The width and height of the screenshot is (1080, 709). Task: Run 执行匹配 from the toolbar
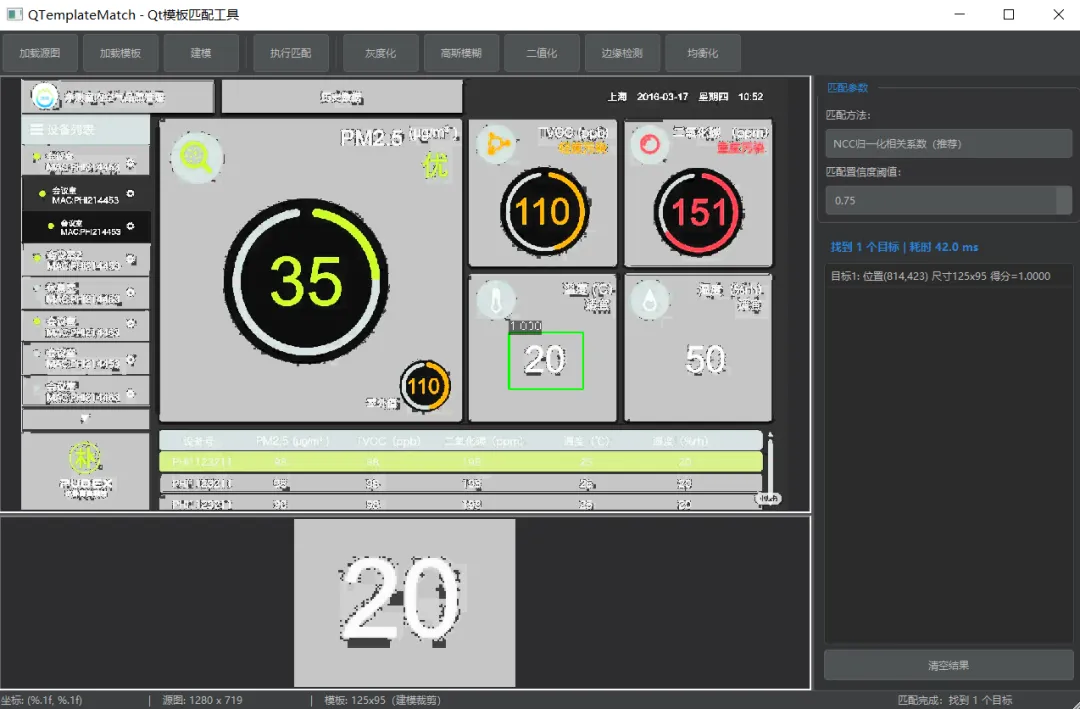(x=291, y=53)
